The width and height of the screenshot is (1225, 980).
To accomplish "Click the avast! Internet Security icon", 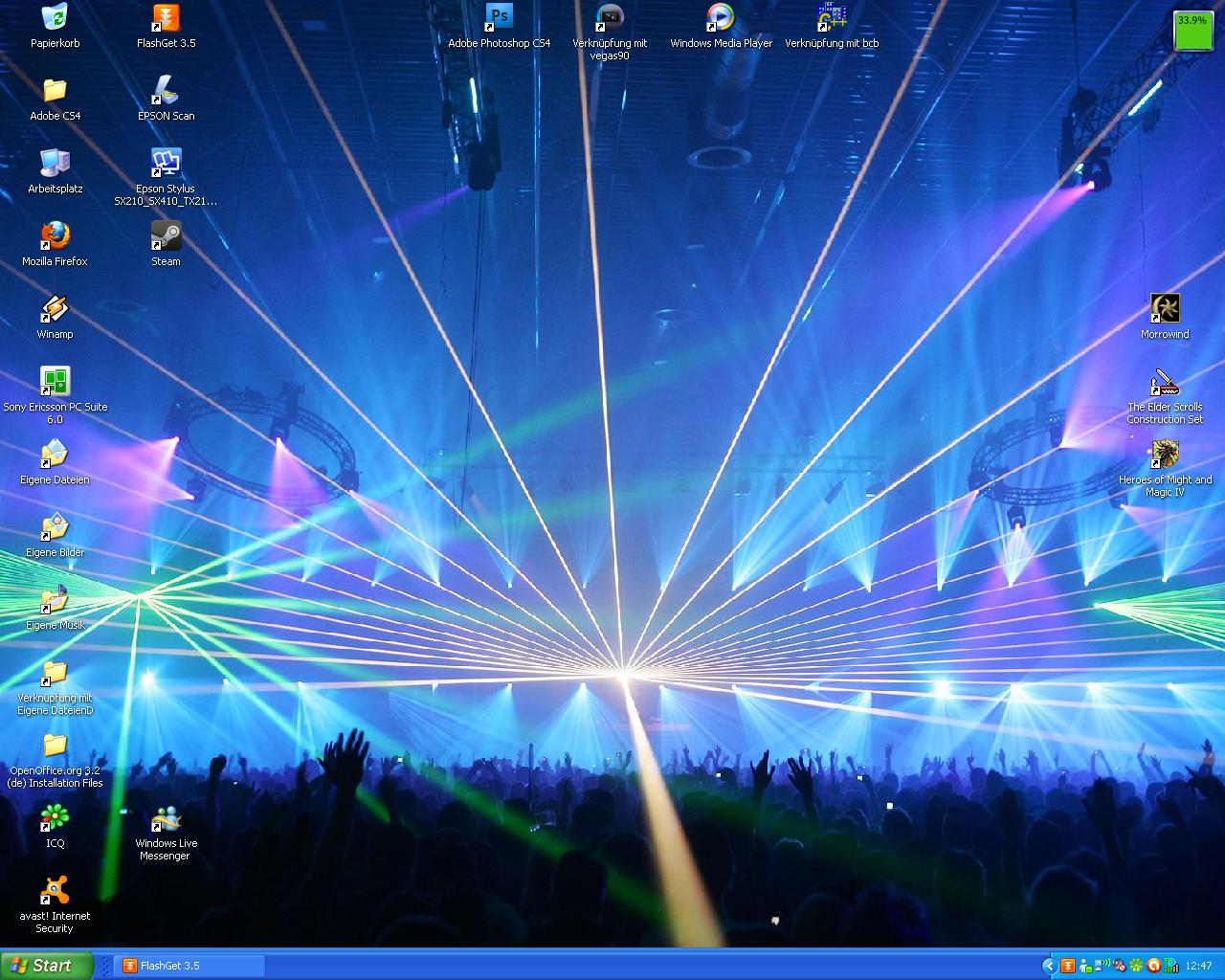I will click(x=55, y=891).
